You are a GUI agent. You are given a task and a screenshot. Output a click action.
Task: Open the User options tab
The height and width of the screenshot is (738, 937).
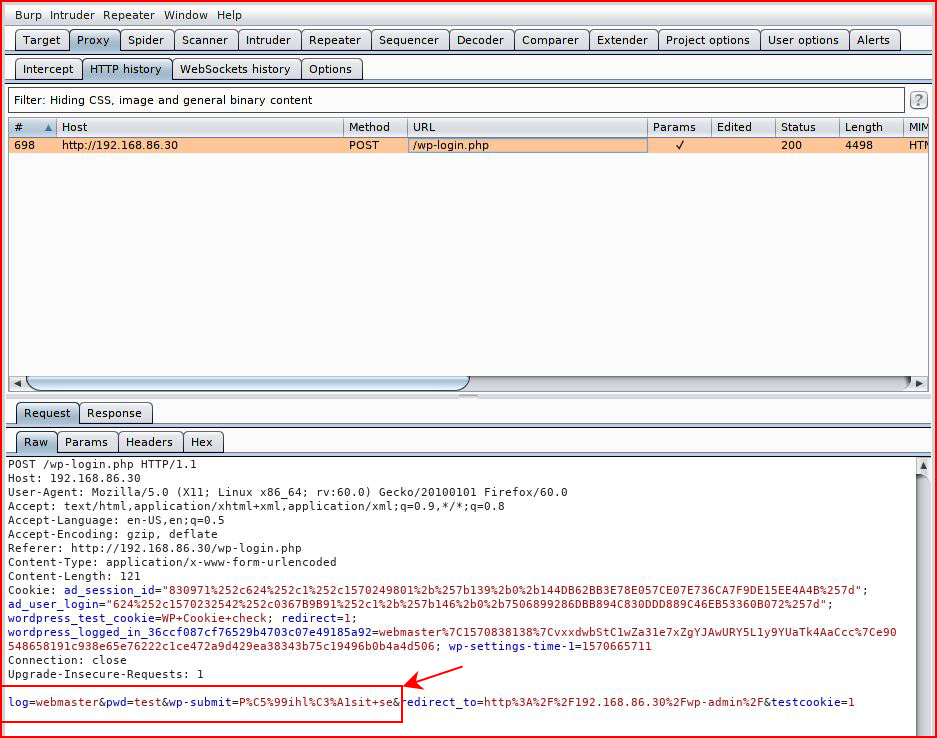tap(803, 40)
